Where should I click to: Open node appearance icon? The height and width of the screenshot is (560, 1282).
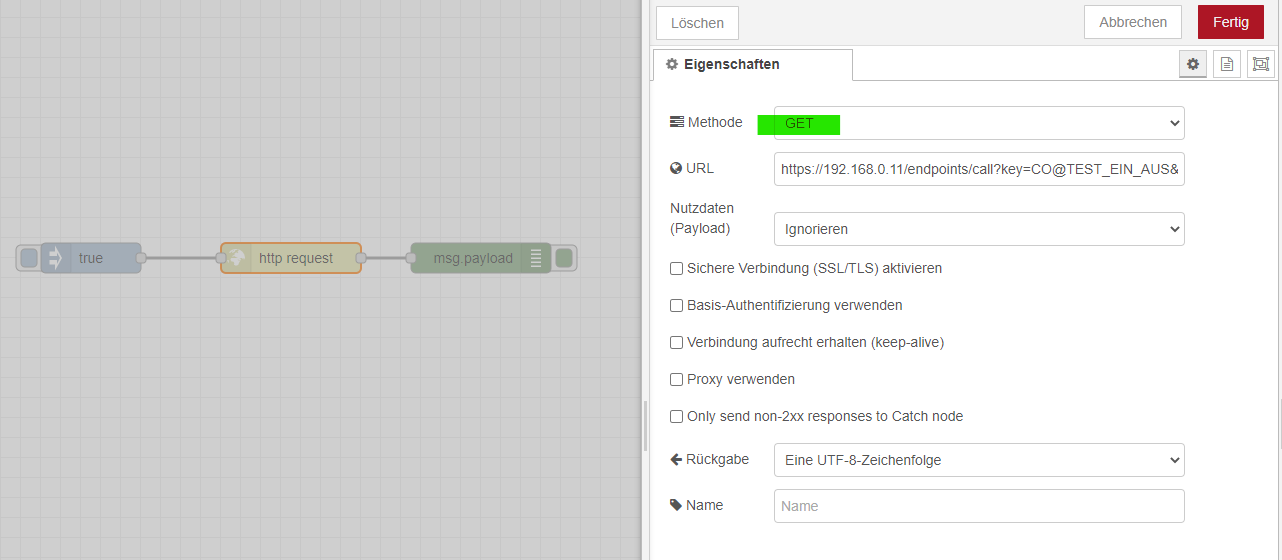pyautogui.click(x=1261, y=64)
